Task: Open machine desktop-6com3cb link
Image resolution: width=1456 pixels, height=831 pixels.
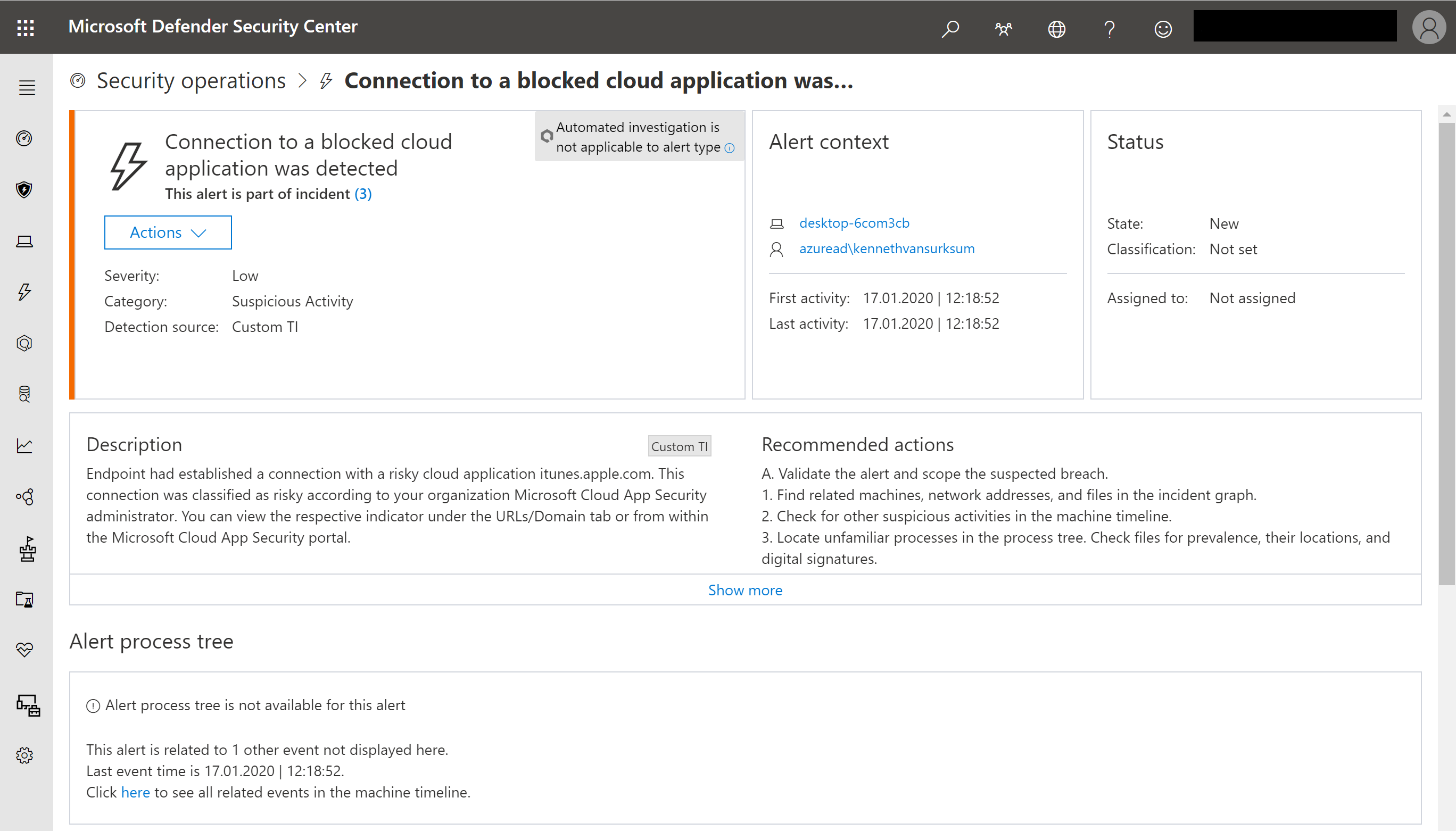Action: click(854, 223)
